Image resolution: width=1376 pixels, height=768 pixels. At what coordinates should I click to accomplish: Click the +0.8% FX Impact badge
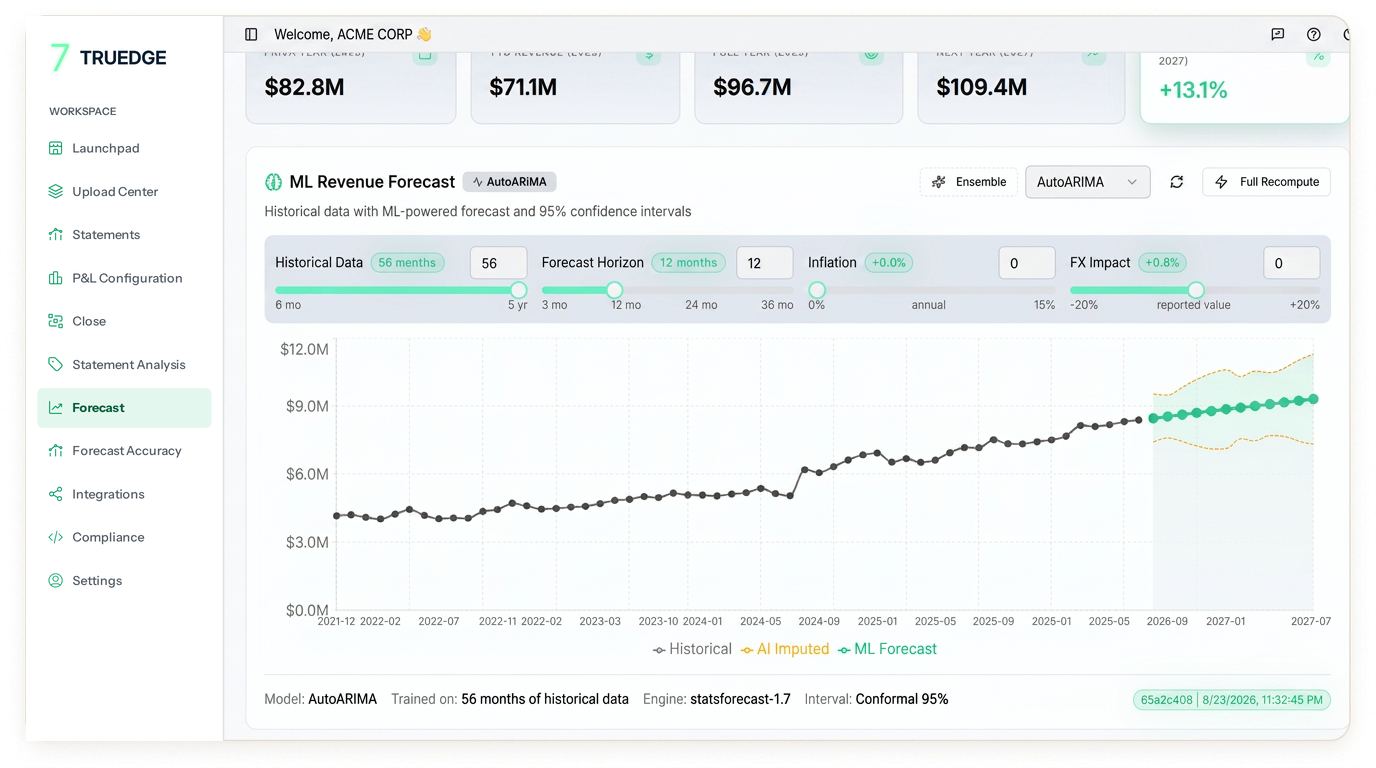pos(1163,263)
